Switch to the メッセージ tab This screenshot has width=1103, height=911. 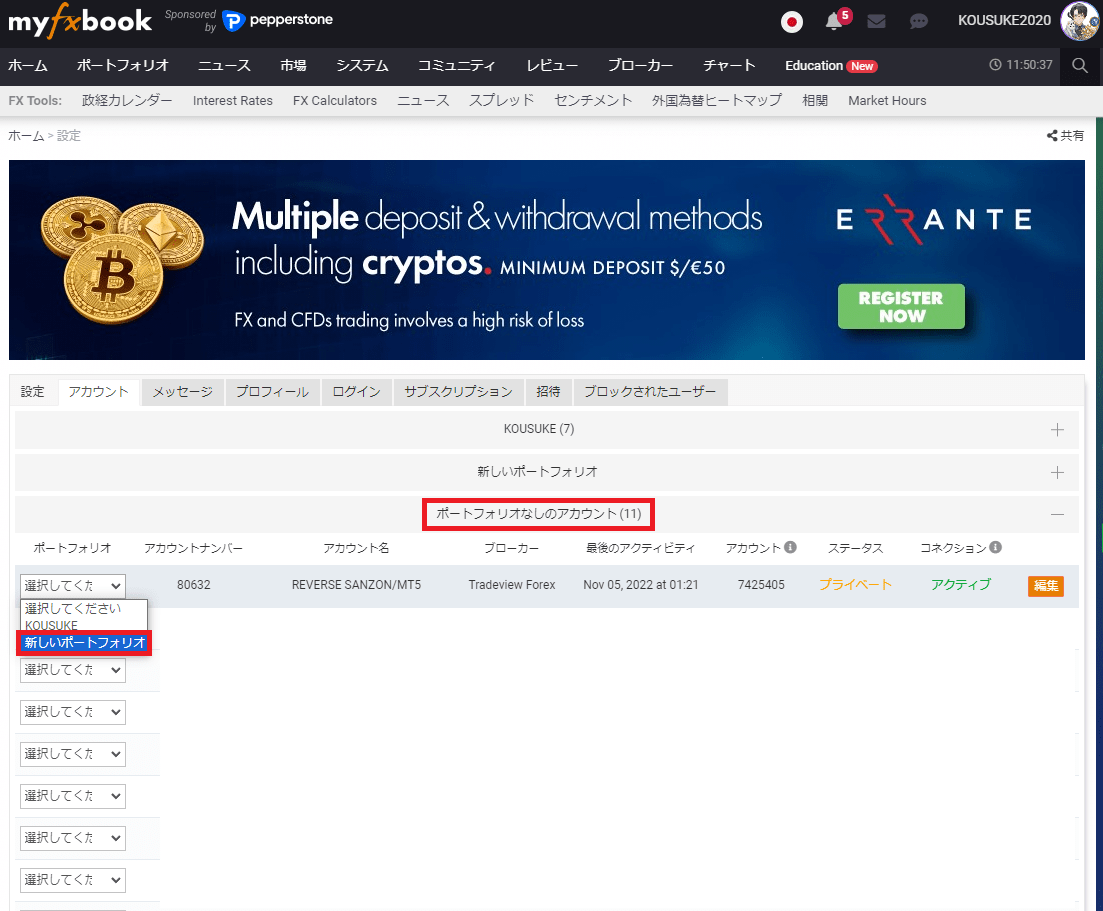[x=183, y=392]
